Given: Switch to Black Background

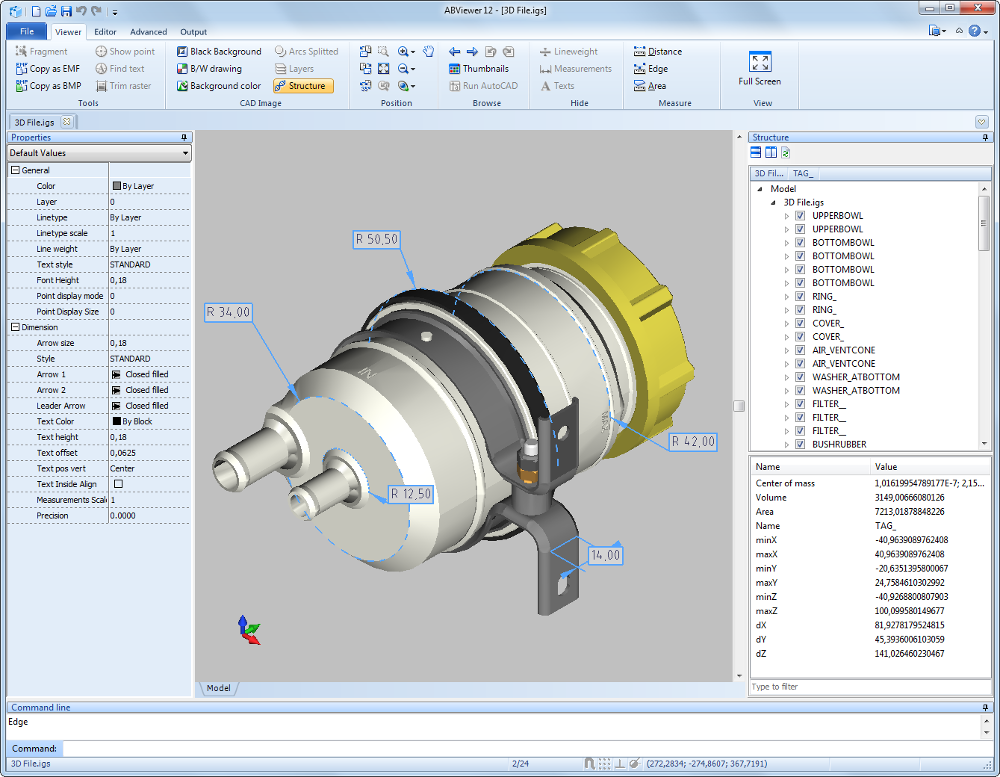Looking at the screenshot, I should pyautogui.click(x=219, y=52).
